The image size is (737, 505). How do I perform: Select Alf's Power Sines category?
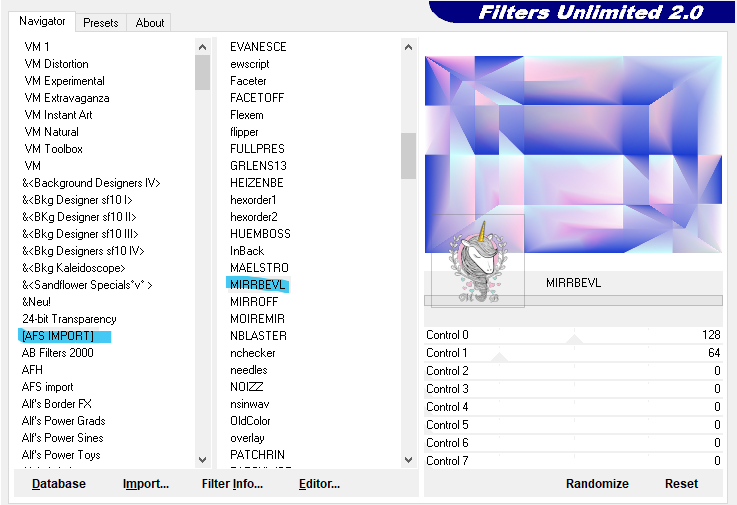click(63, 438)
